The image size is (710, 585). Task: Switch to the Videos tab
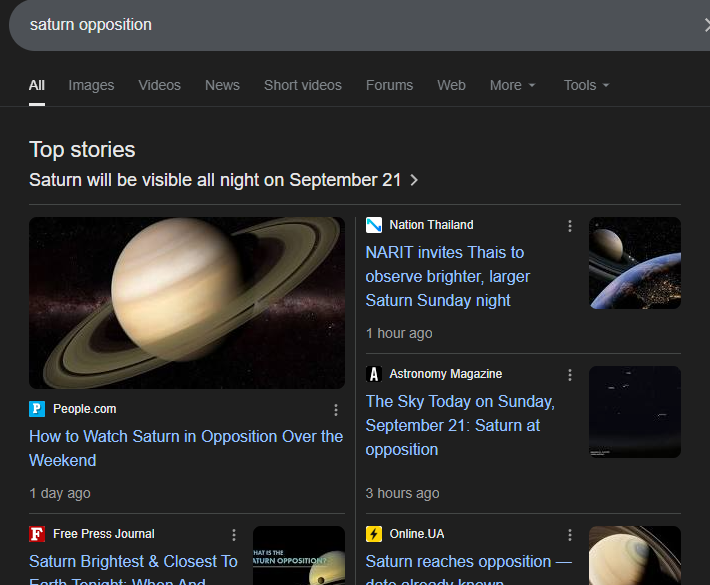coord(159,85)
